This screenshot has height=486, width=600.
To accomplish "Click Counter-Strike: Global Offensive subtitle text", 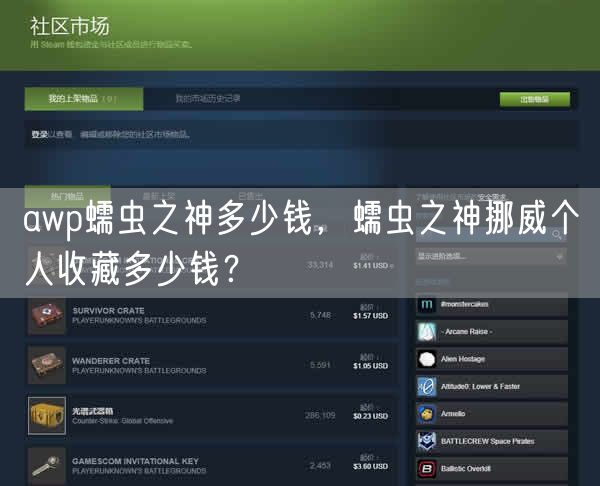I will click(x=122, y=421).
